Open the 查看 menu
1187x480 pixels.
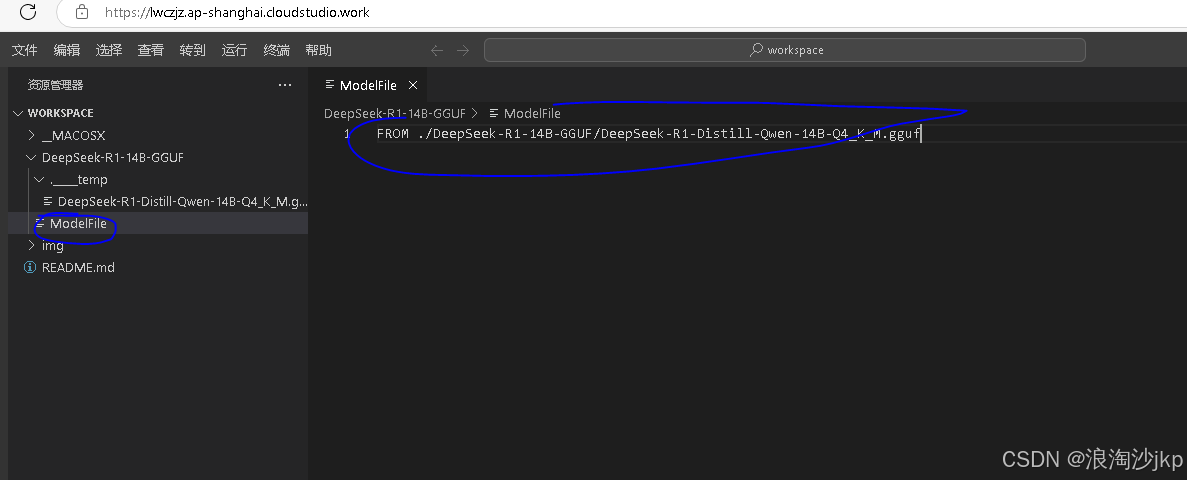point(151,50)
